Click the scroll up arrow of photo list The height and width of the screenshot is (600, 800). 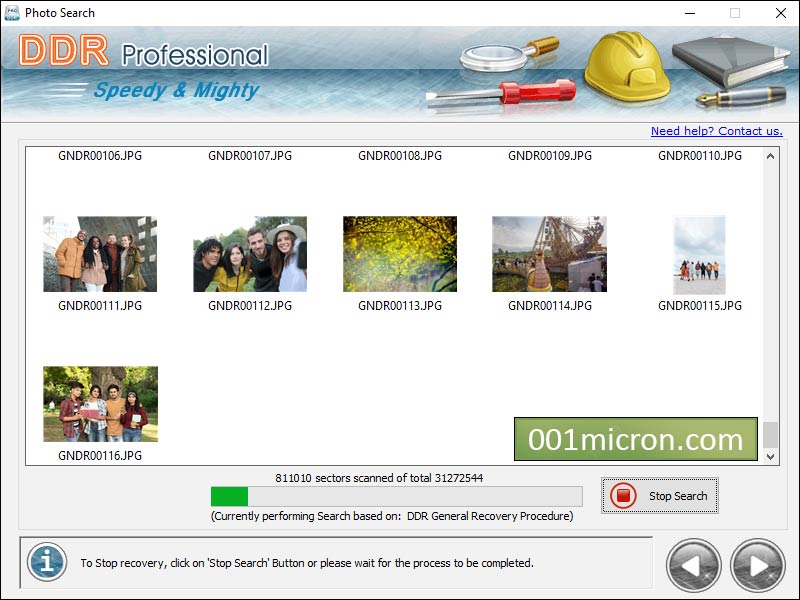coord(770,156)
